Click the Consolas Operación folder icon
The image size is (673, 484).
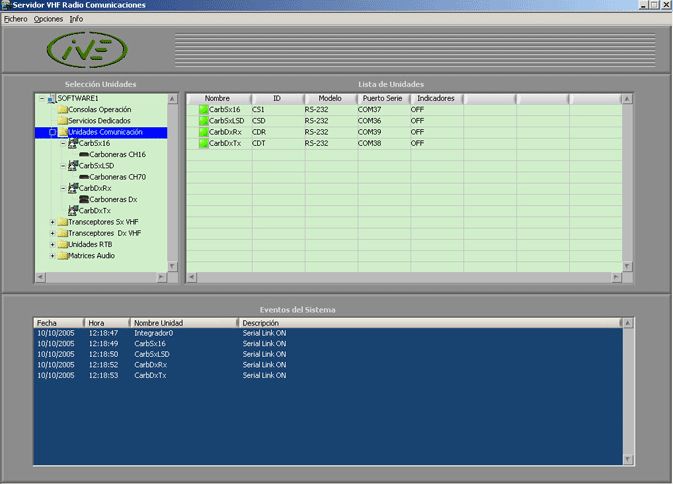pos(63,110)
